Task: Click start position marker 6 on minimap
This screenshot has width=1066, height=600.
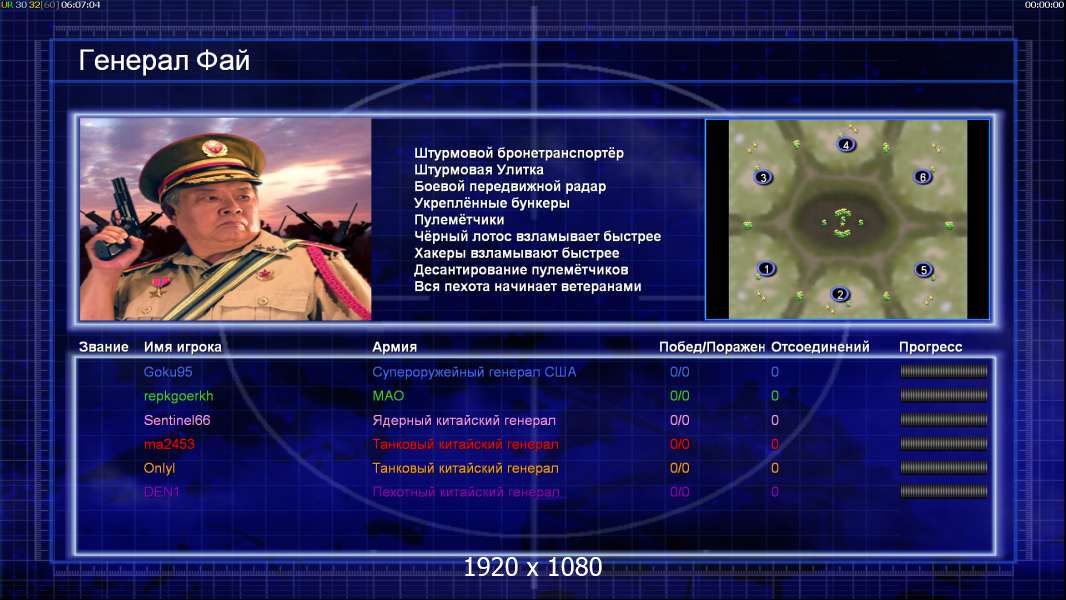Action: tap(923, 177)
